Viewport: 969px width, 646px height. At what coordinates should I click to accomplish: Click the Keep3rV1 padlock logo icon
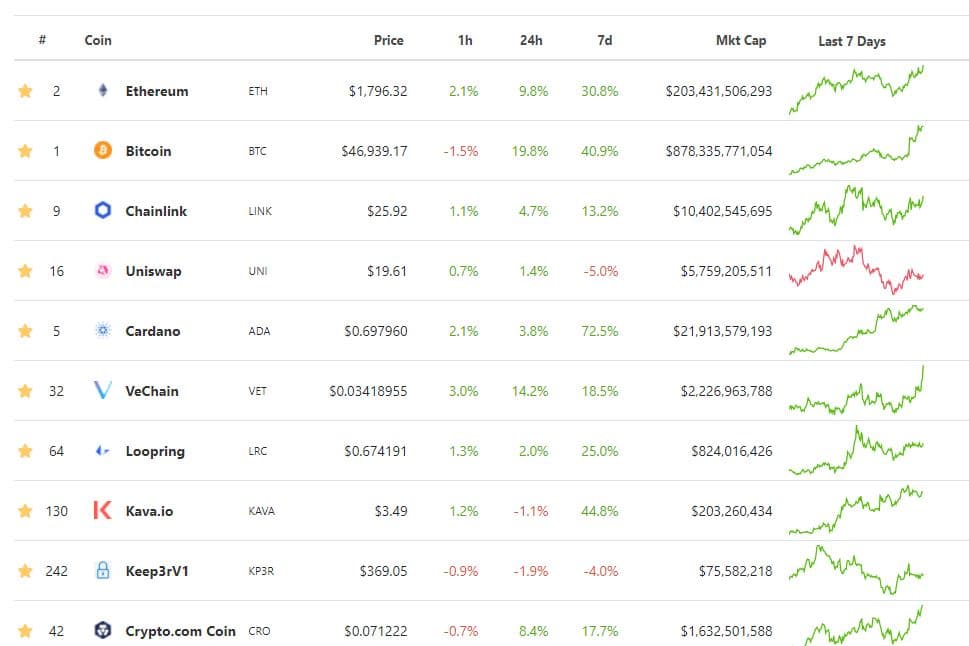click(103, 570)
